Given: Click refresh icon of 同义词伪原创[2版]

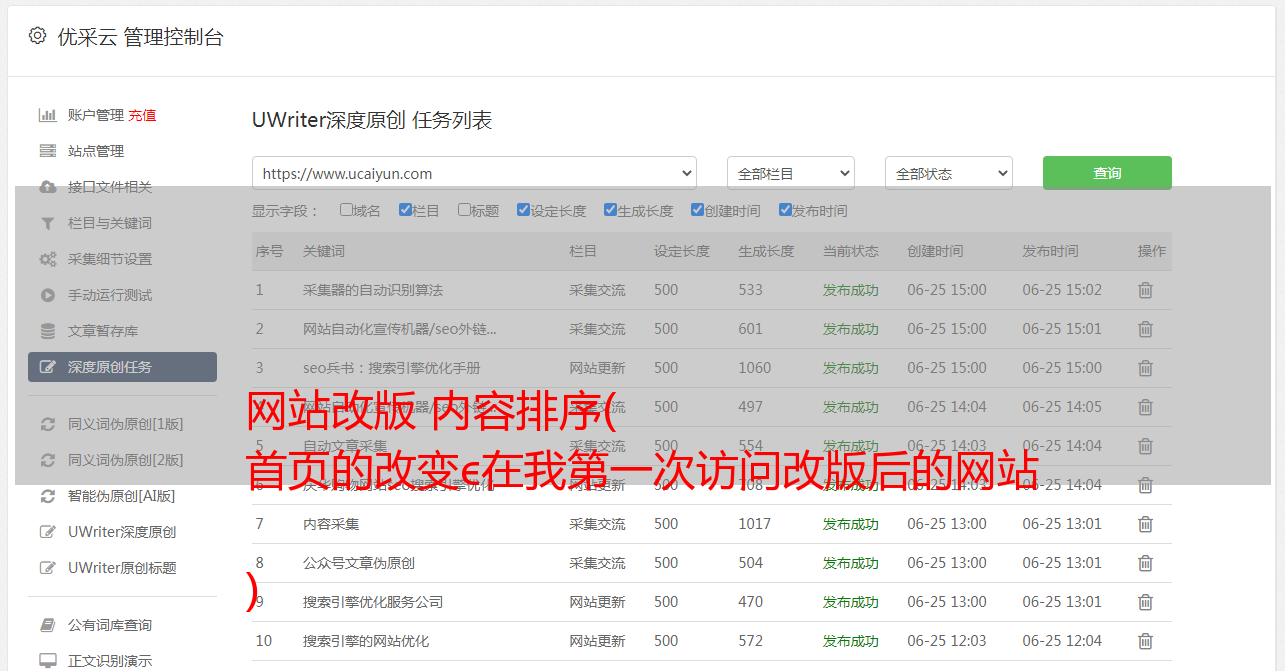Looking at the screenshot, I should pos(47,460).
